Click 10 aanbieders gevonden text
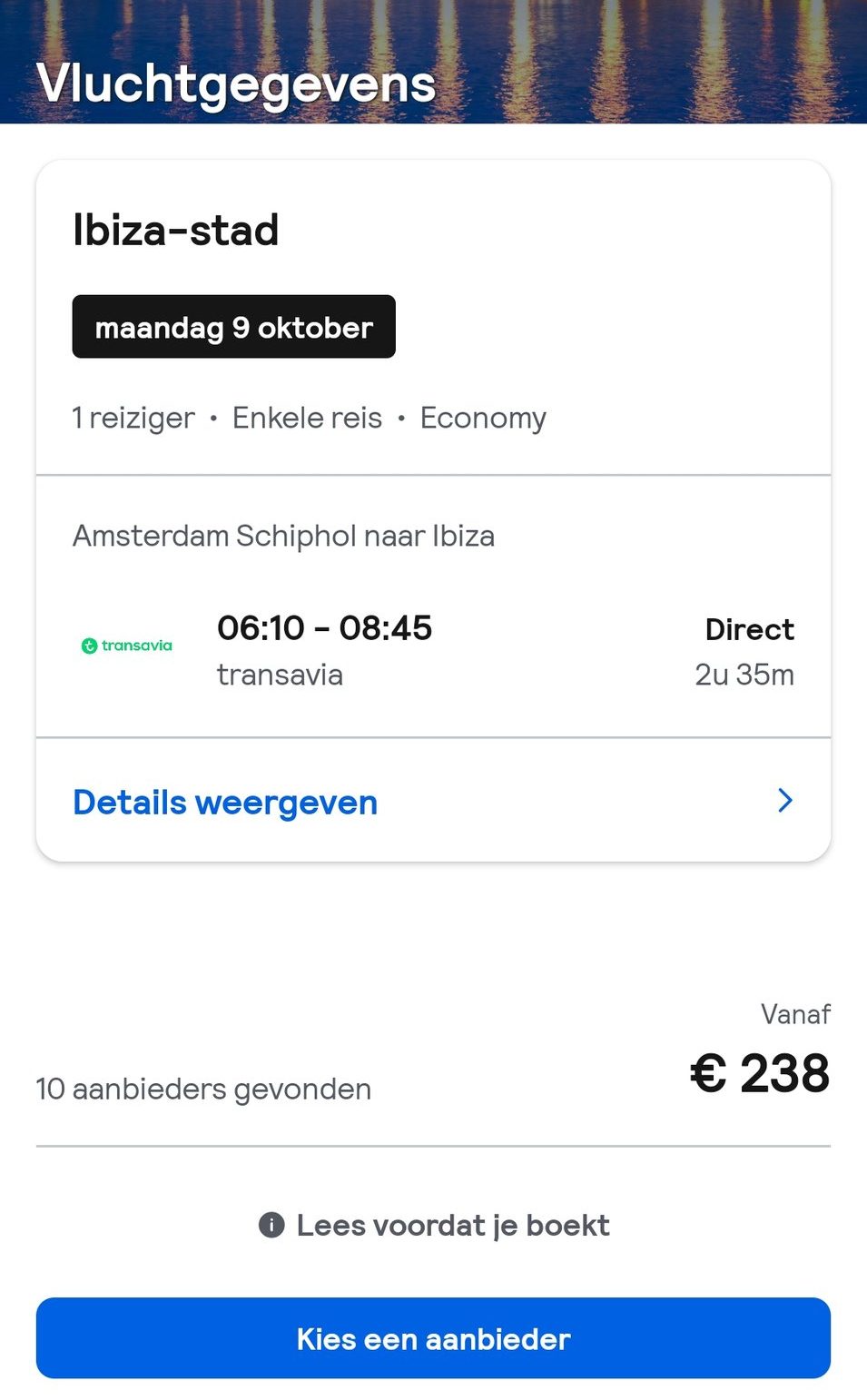The image size is (867, 1400). 202,1088
